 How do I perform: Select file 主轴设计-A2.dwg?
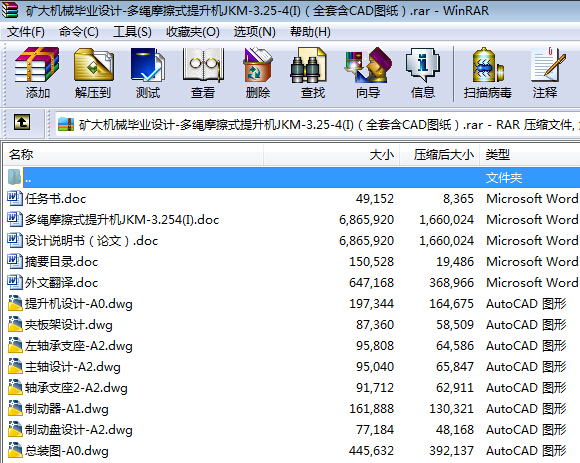(x=72, y=367)
